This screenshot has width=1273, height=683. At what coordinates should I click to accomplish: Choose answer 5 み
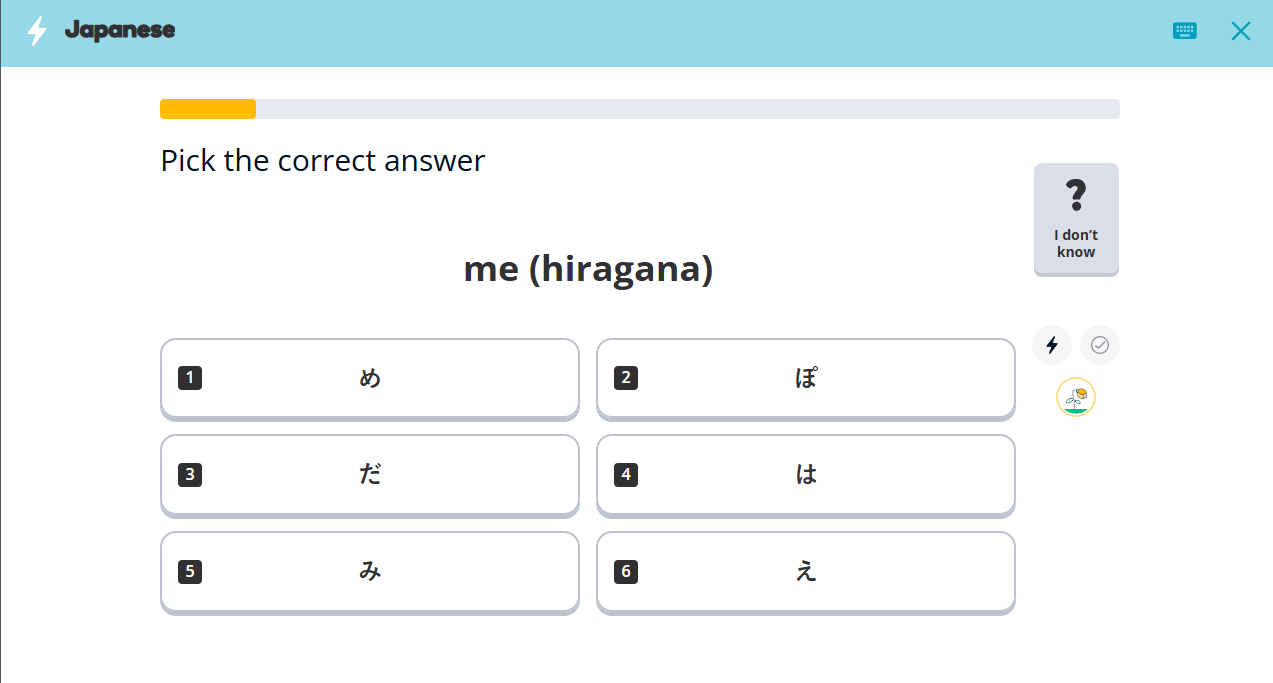(x=370, y=571)
